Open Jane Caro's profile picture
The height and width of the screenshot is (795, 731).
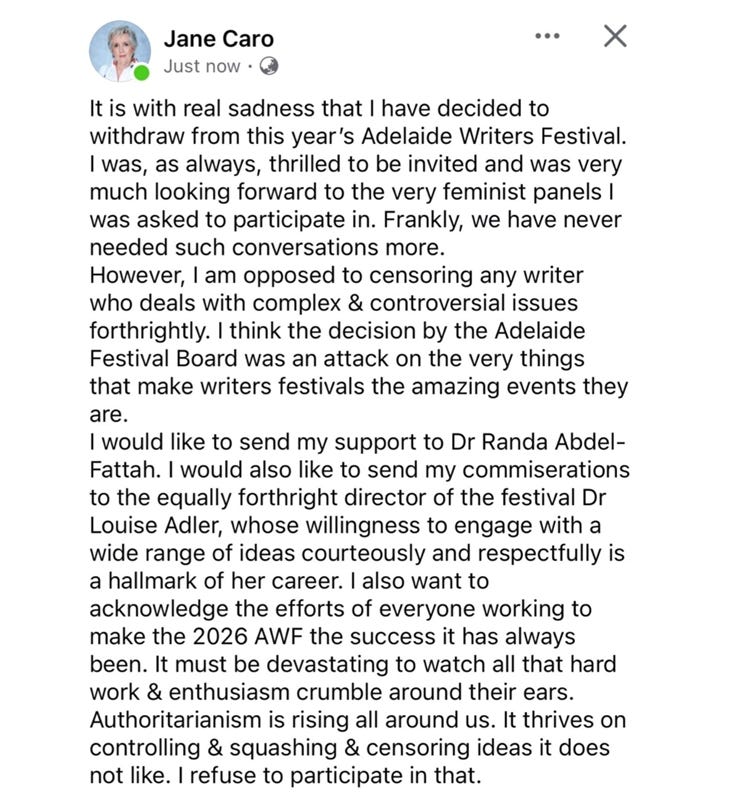tap(120, 51)
